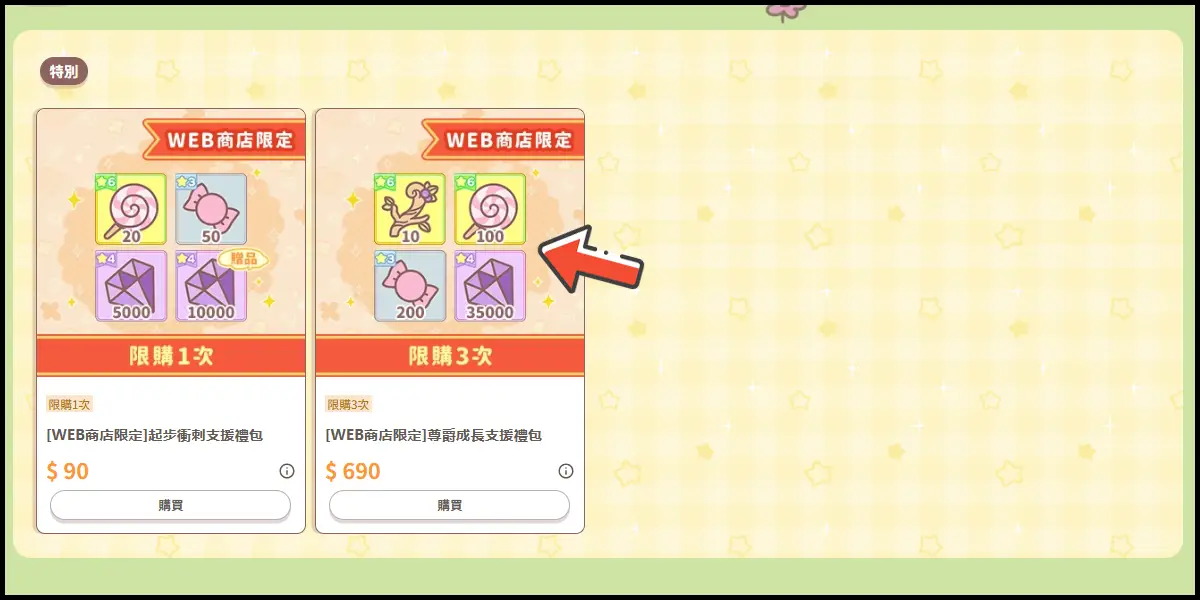This screenshot has height=600, width=1200.
Task: Open the [WEB商店限定]尊爵成長支援禮包 title
Action: (434, 436)
